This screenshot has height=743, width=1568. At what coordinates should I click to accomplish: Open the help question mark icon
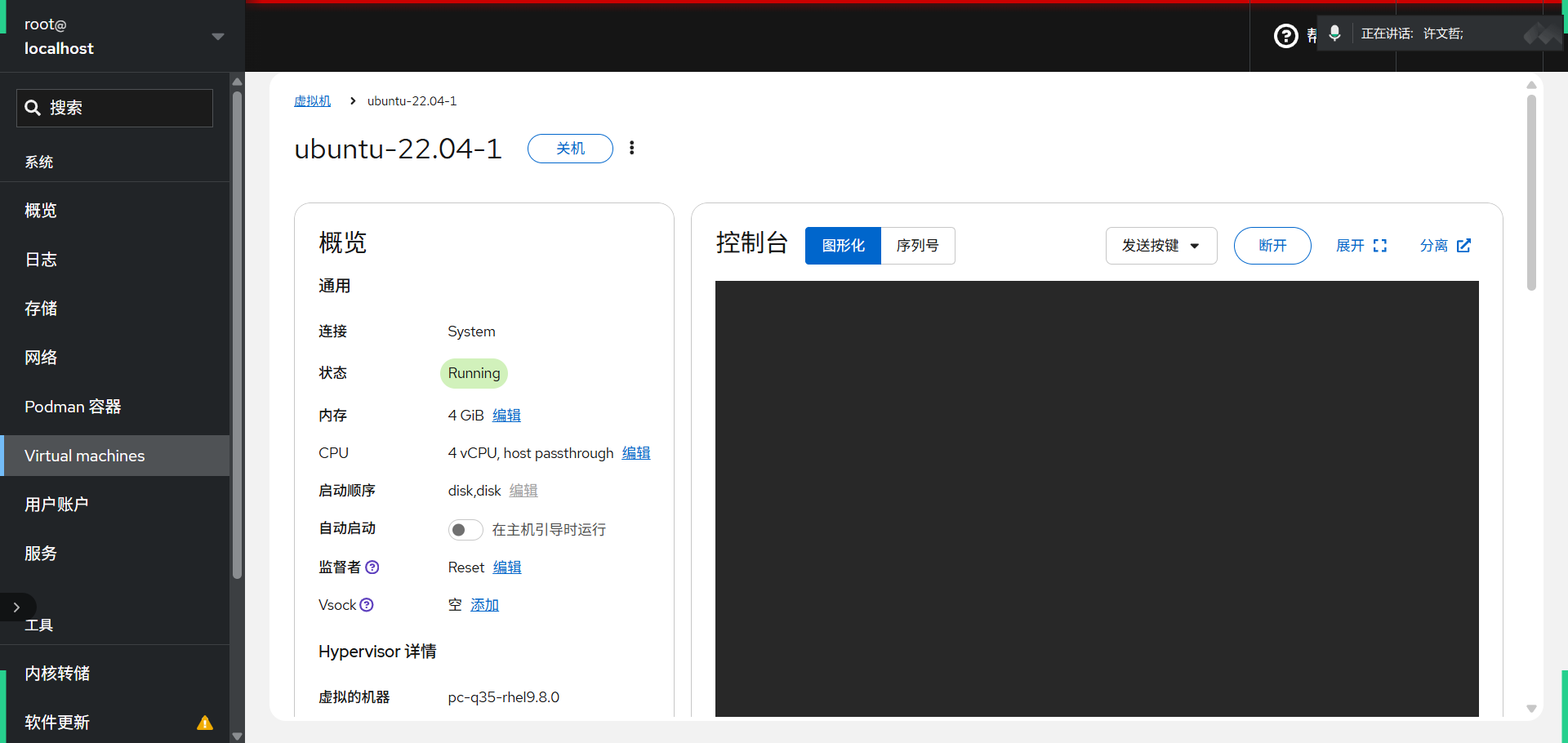[x=1285, y=35]
